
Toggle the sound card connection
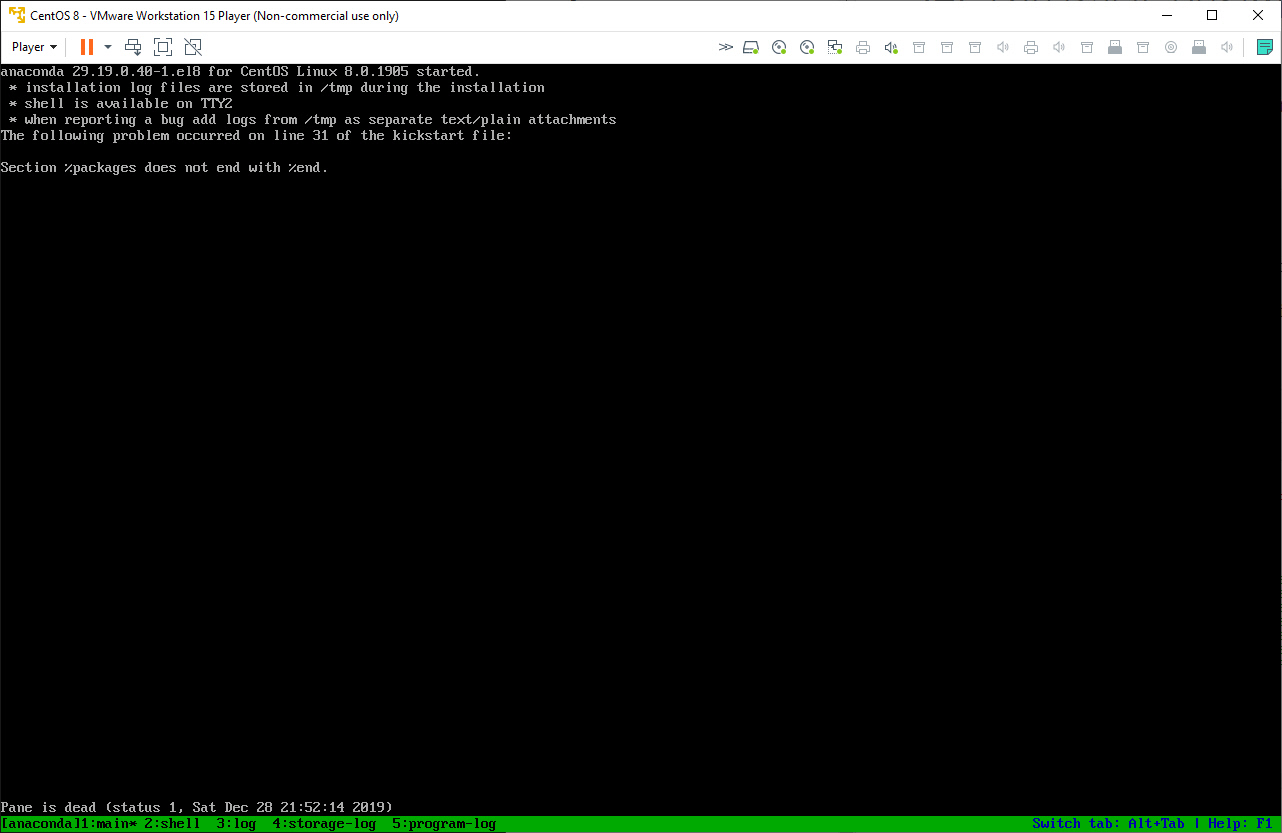pos(891,46)
